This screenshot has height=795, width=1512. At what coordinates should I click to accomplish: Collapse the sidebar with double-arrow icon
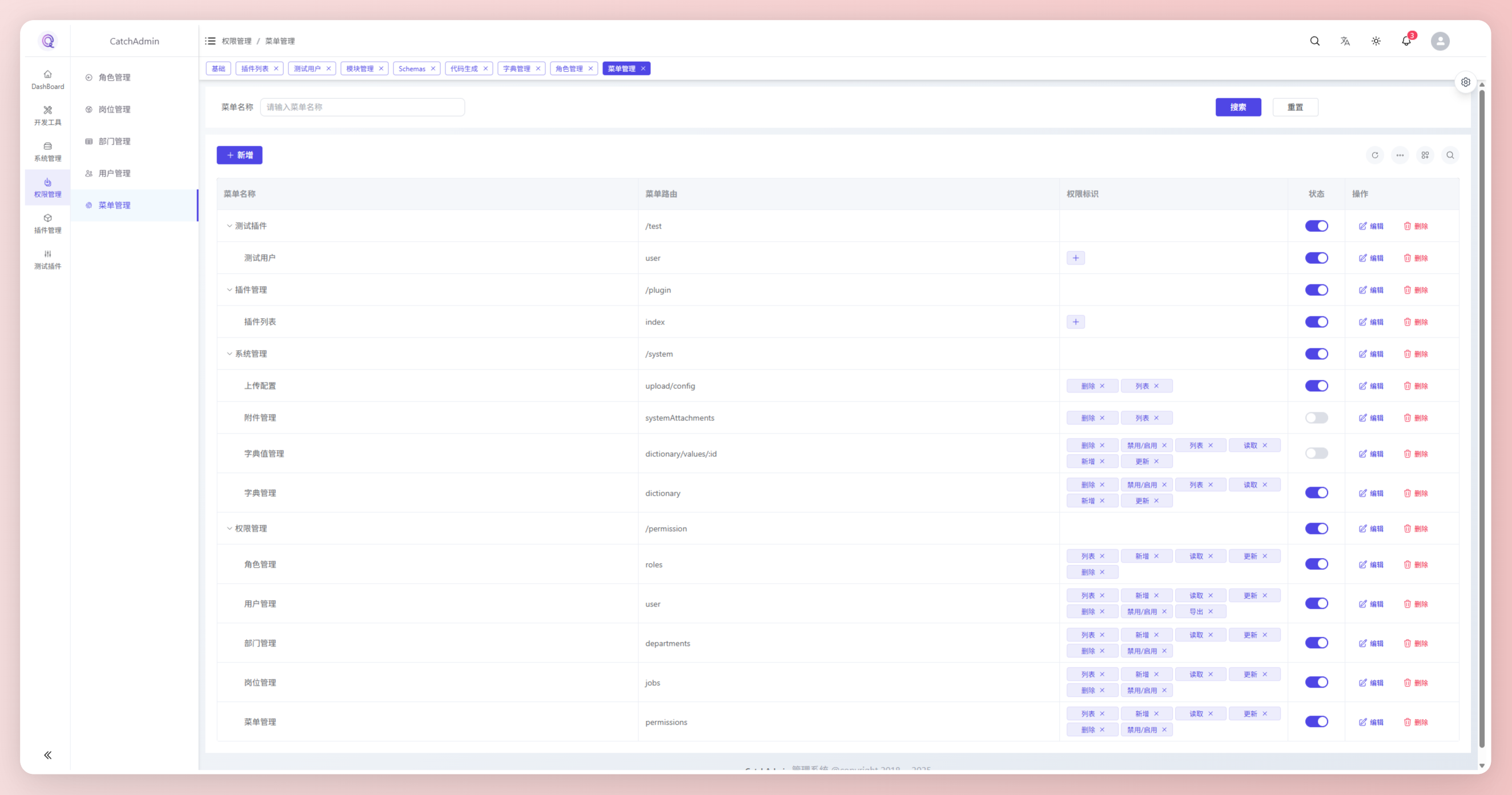coord(47,755)
